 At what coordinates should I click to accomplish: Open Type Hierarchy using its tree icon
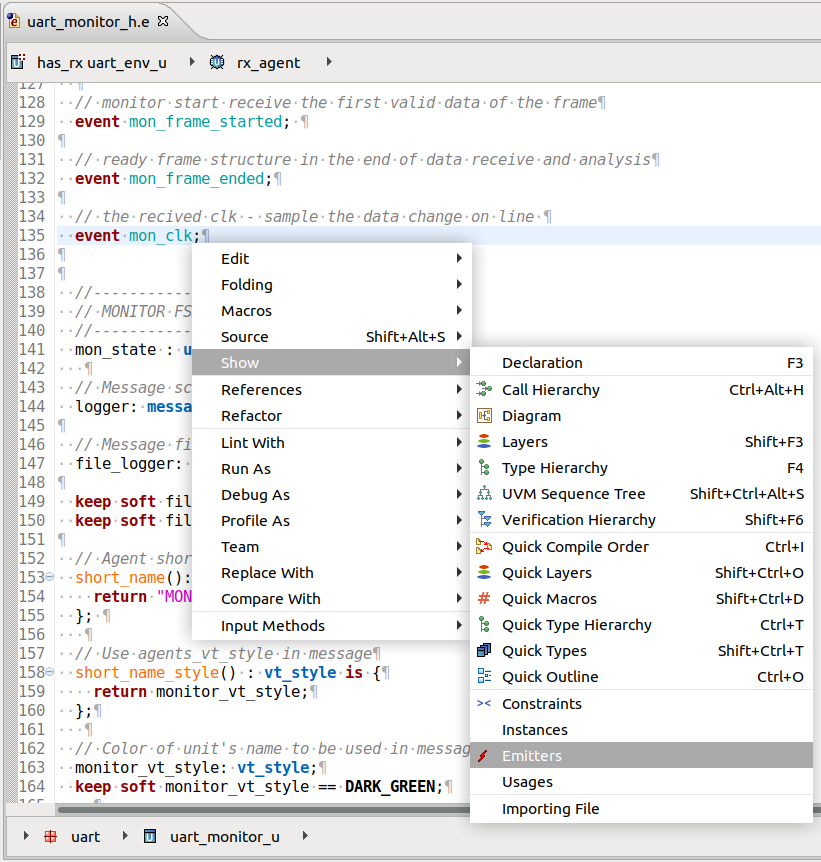[486, 468]
